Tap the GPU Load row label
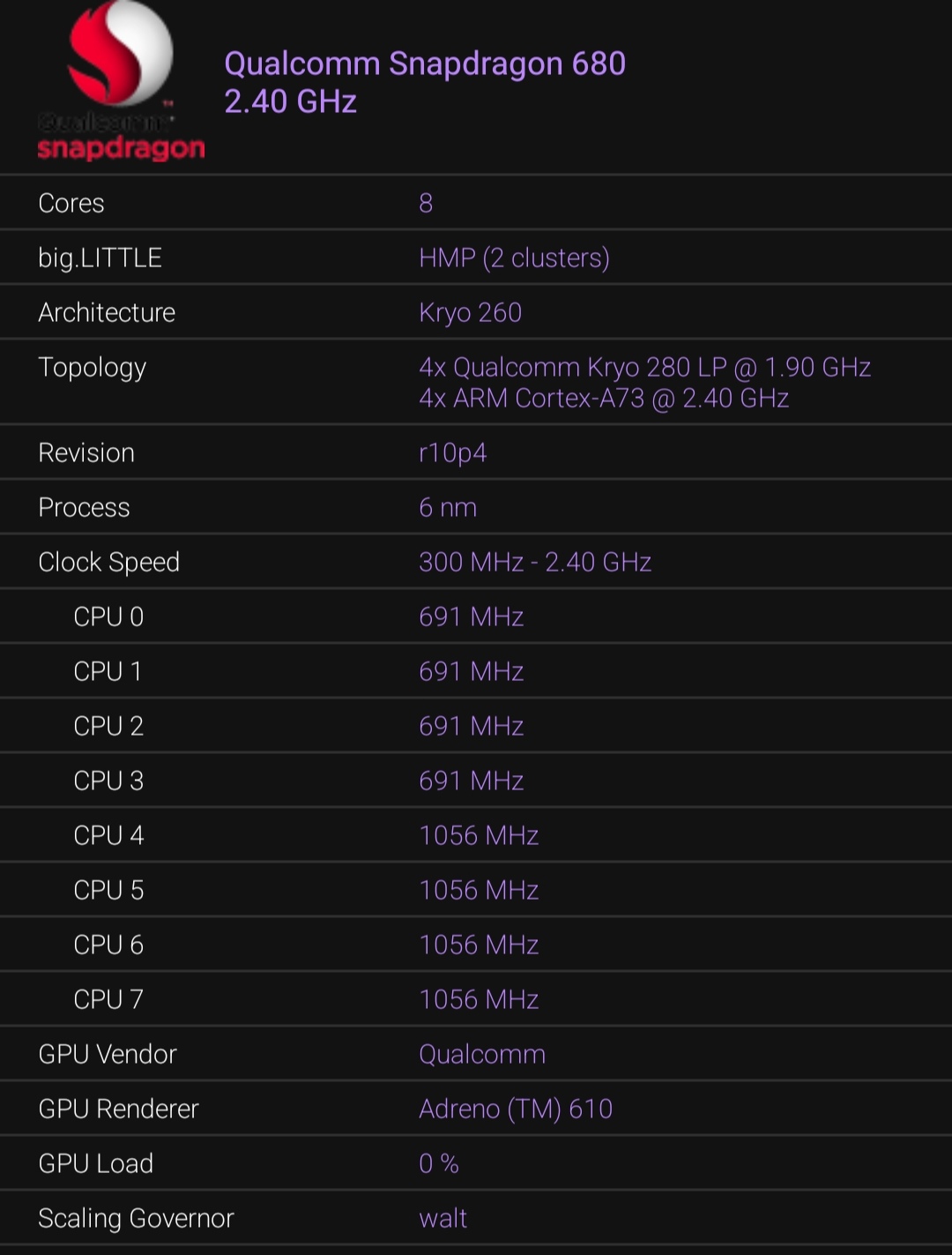This screenshot has height=1255, width=952. click(95, 1164)
